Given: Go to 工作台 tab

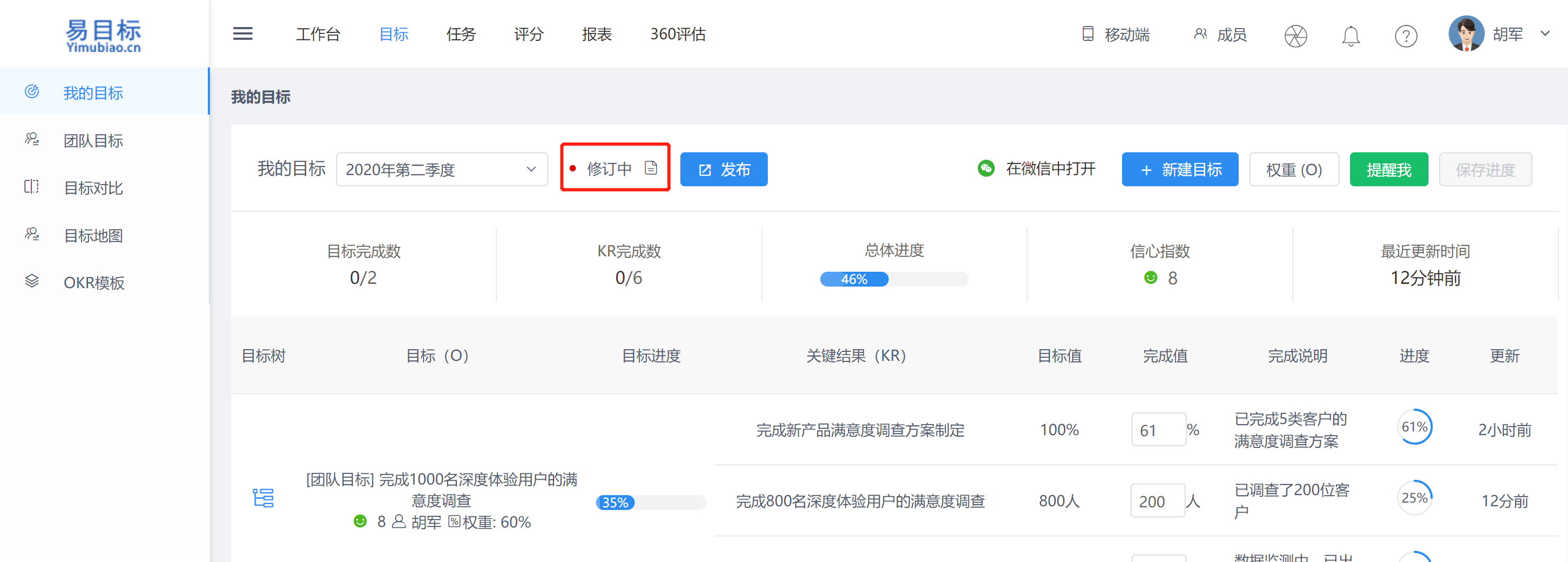Looking at the screenshot, I should 318,34.
